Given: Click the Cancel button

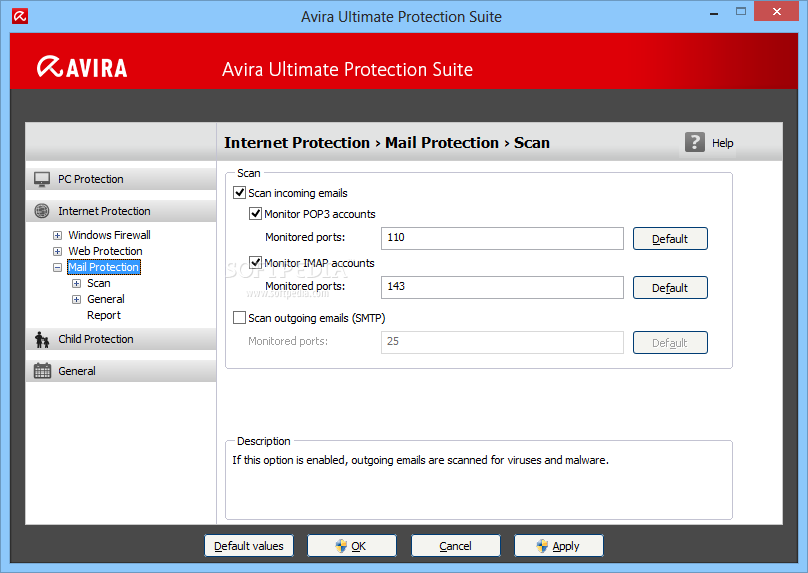Looking at the screenshot, I should (456, 546).
